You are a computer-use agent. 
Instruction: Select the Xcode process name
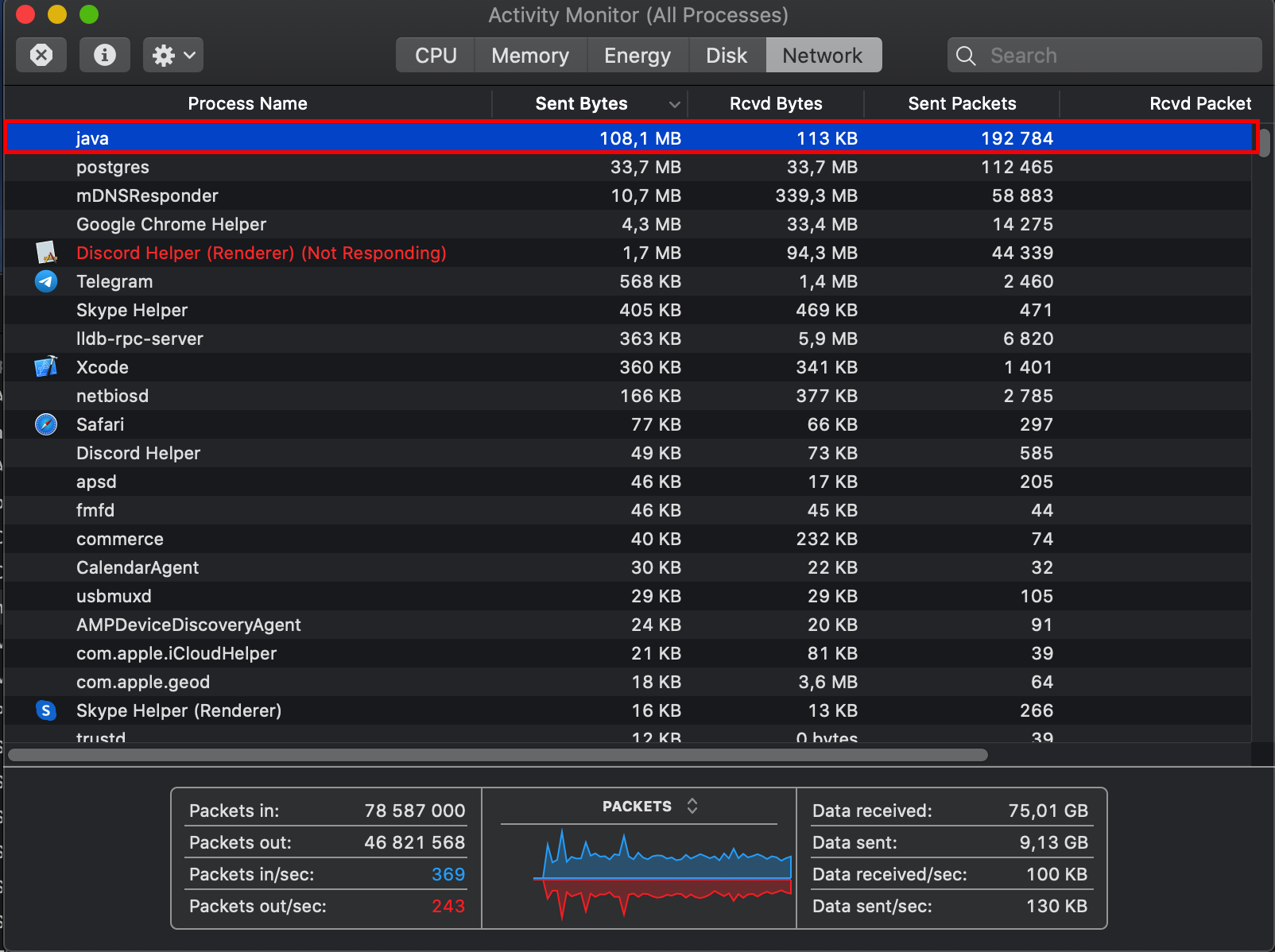[103, 367]
